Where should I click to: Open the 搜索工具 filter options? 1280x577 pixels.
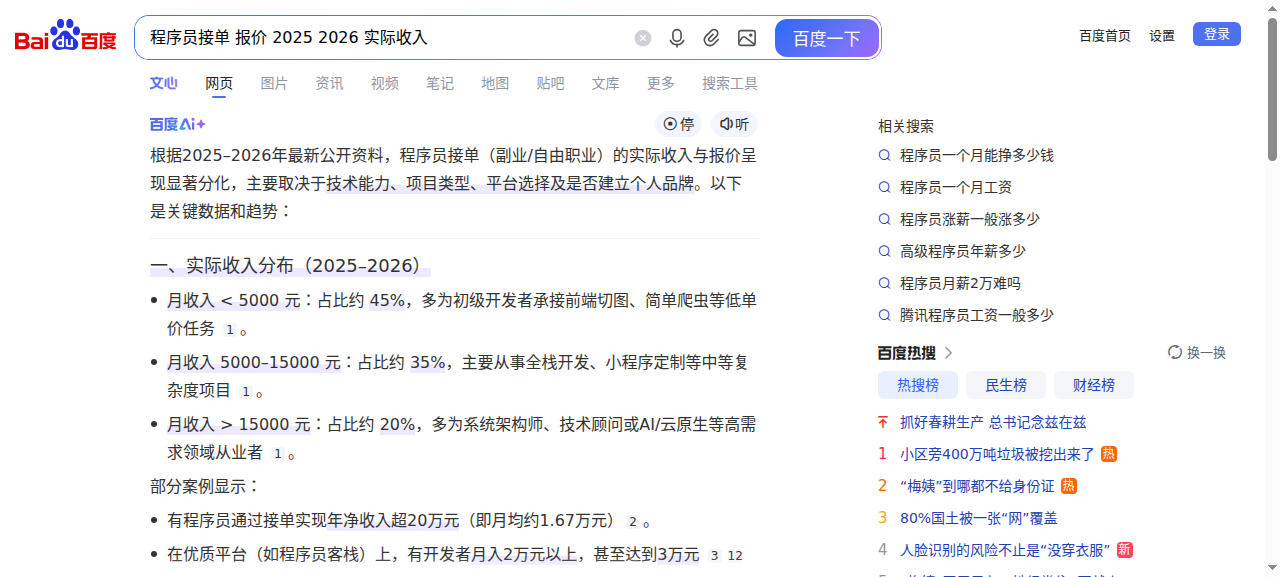(729, 84)
